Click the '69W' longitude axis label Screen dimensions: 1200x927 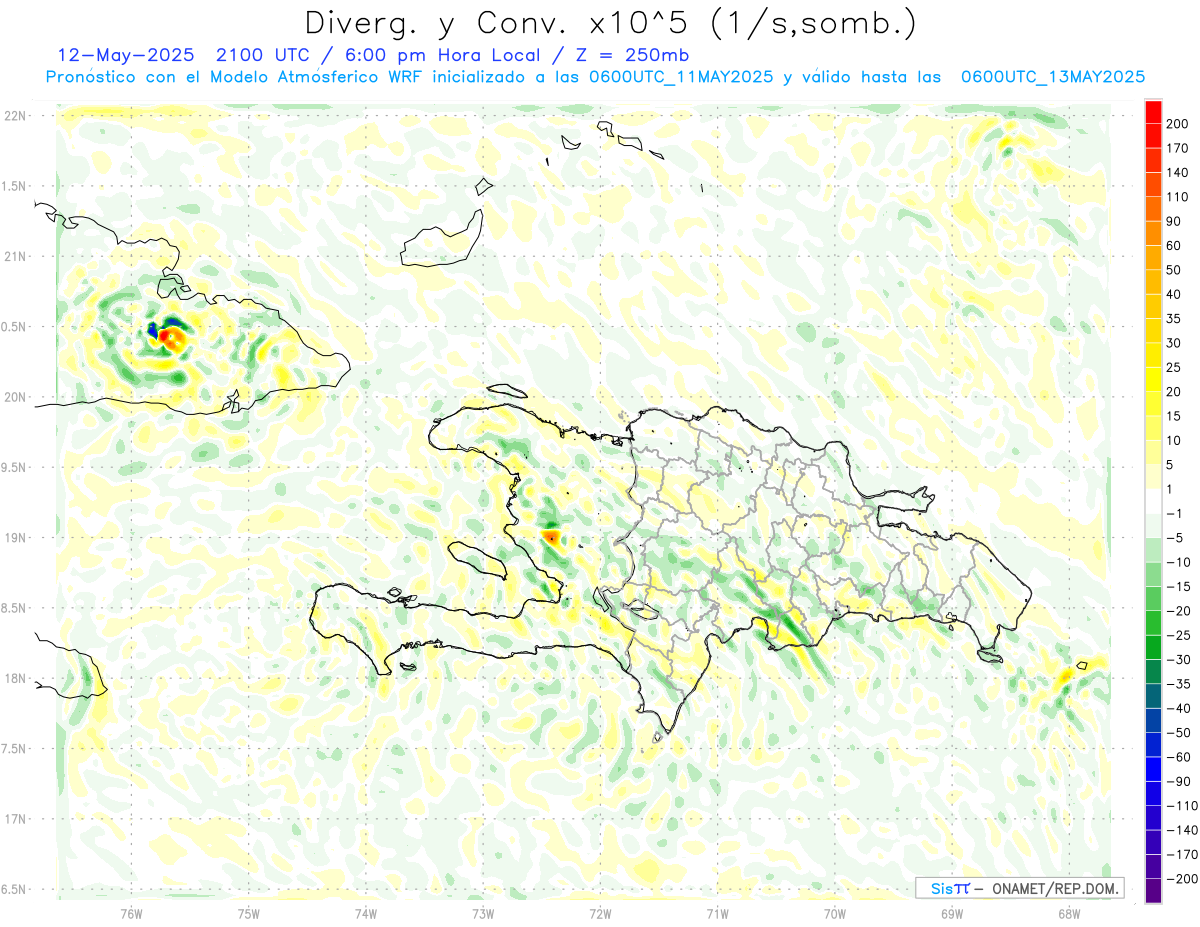coord(952,912)
